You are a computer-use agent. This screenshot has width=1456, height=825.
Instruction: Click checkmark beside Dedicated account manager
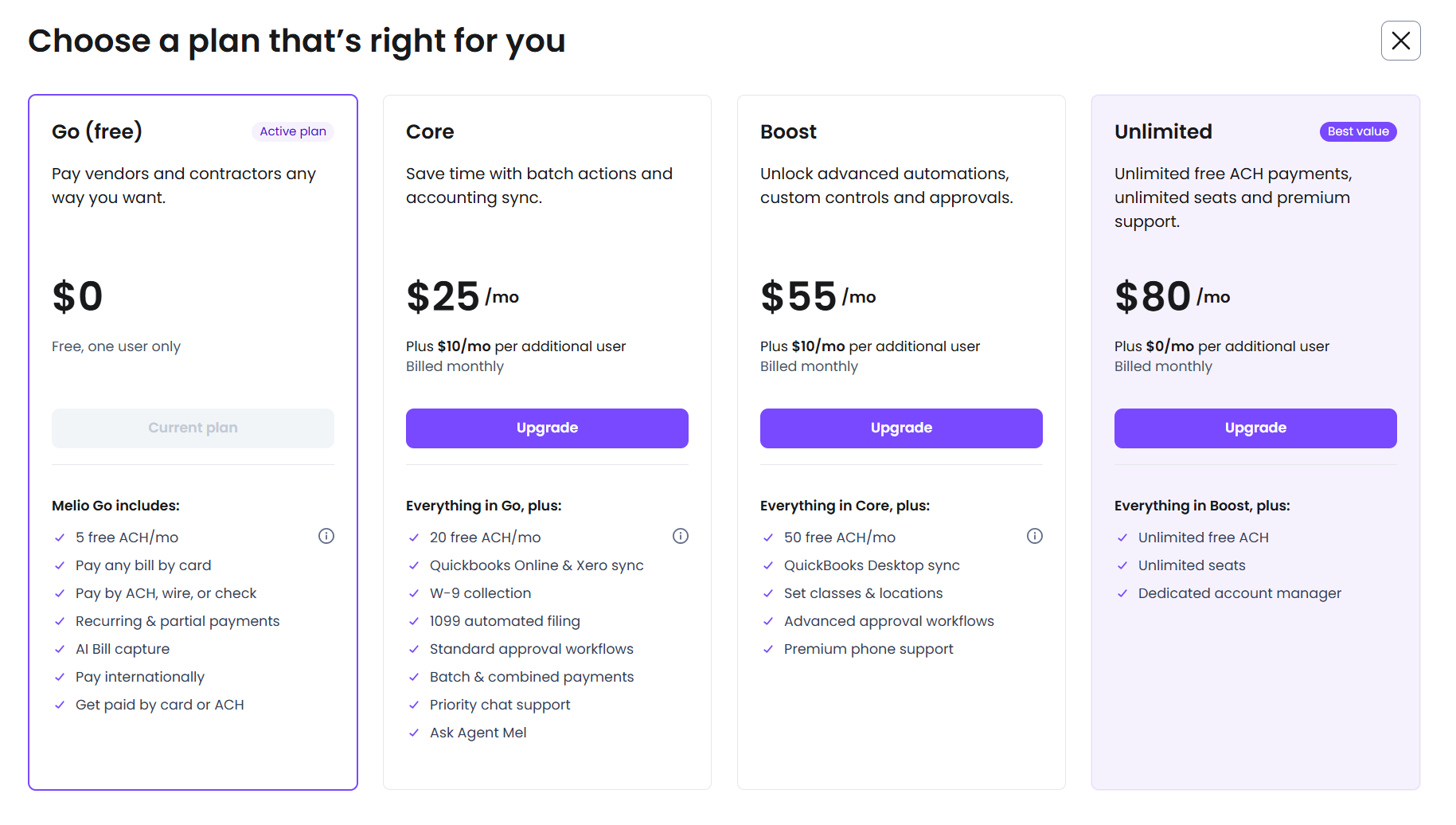[x=1122, y=593]
